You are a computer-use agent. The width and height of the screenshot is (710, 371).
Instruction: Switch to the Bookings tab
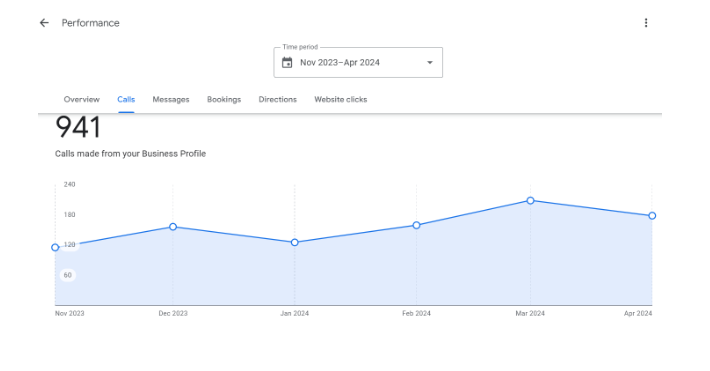[224, 99]
